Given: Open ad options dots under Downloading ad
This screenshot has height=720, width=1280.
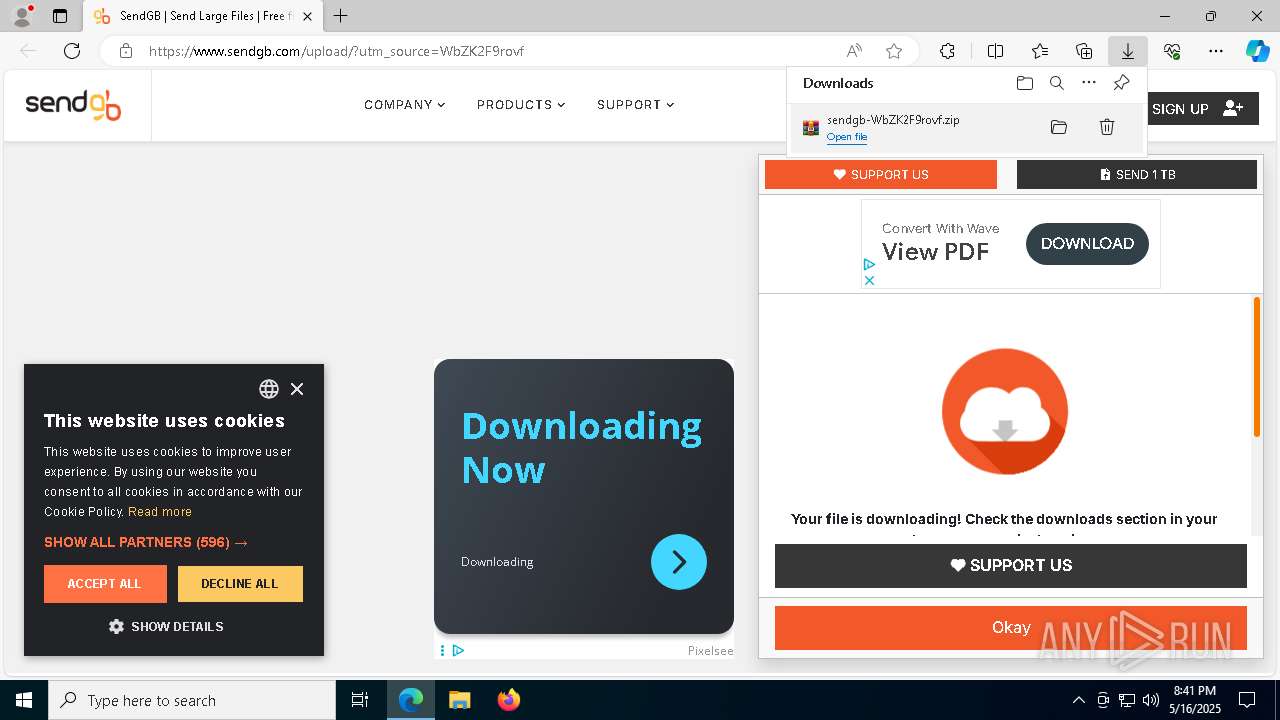Looking at the screenshot, I should click(442, 651).
